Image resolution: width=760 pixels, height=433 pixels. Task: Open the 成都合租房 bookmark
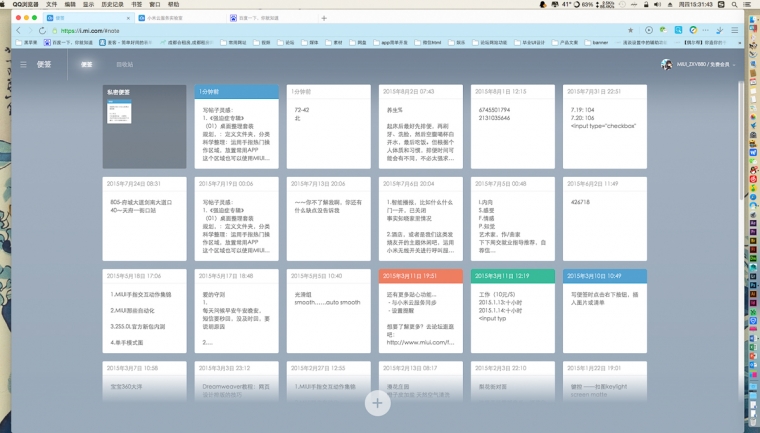click(x=187, y=42)
